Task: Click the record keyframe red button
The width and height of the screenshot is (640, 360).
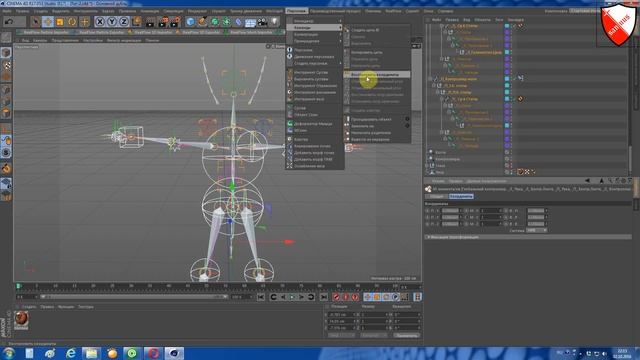Action: tap(336, 297)
